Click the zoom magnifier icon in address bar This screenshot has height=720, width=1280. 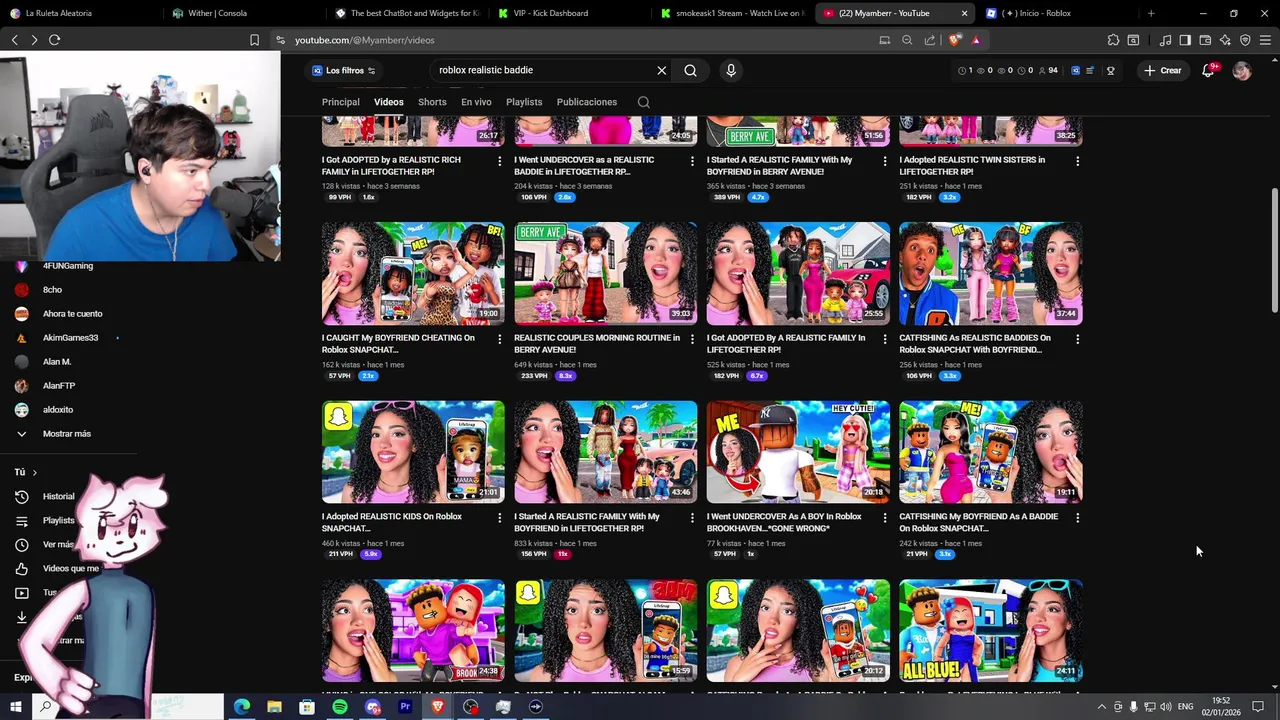(x=907, y=40)
